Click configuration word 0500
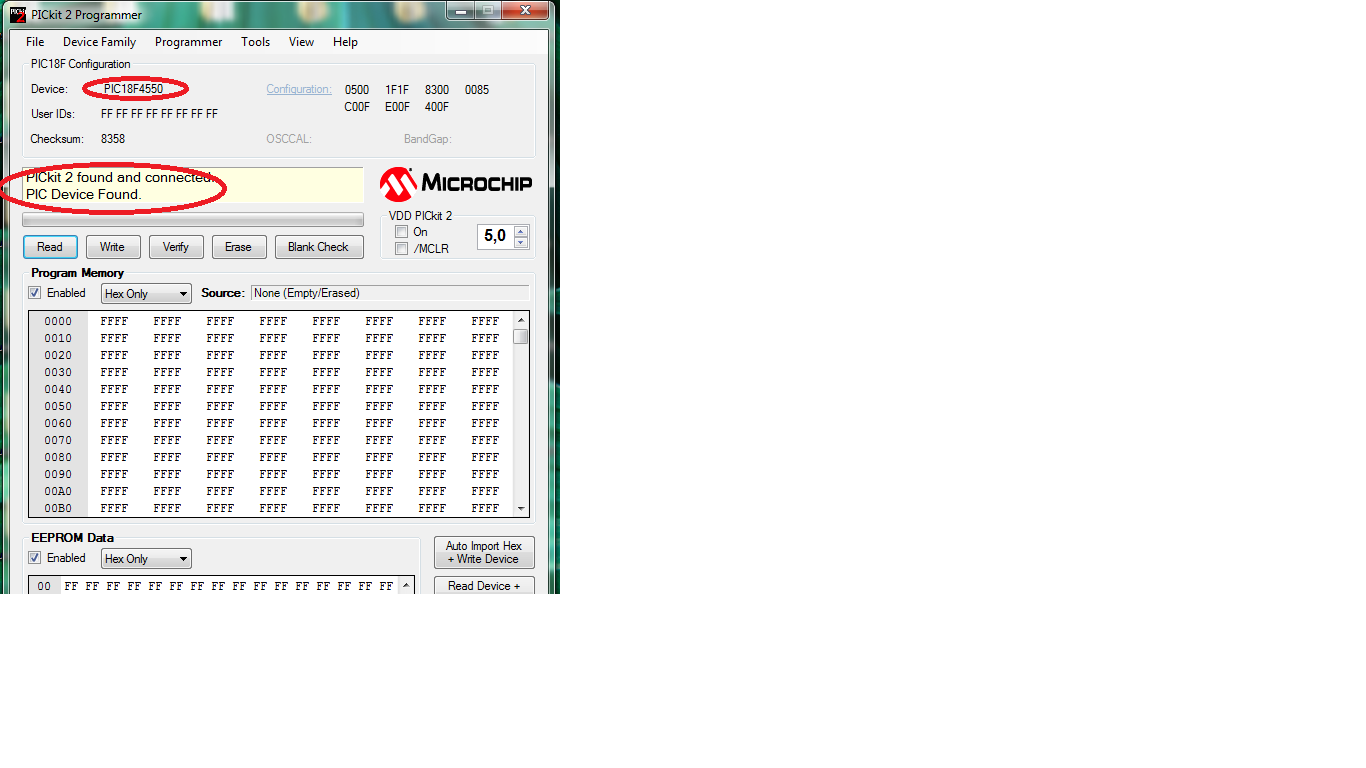 coord(357,90)
